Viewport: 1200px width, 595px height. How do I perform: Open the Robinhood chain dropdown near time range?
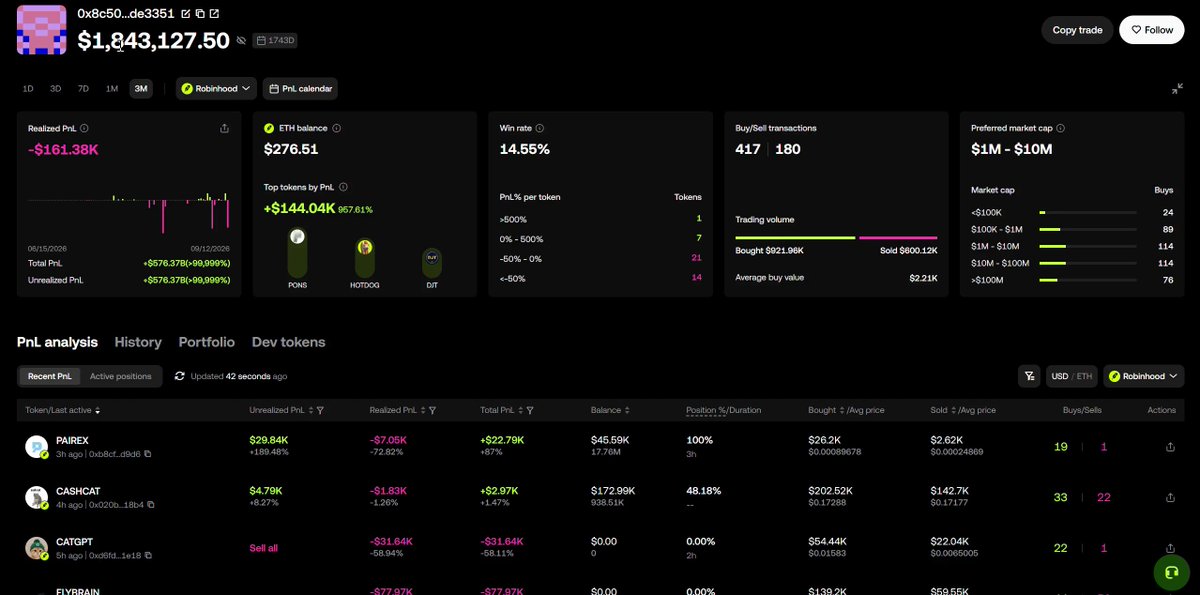[217, 89]
